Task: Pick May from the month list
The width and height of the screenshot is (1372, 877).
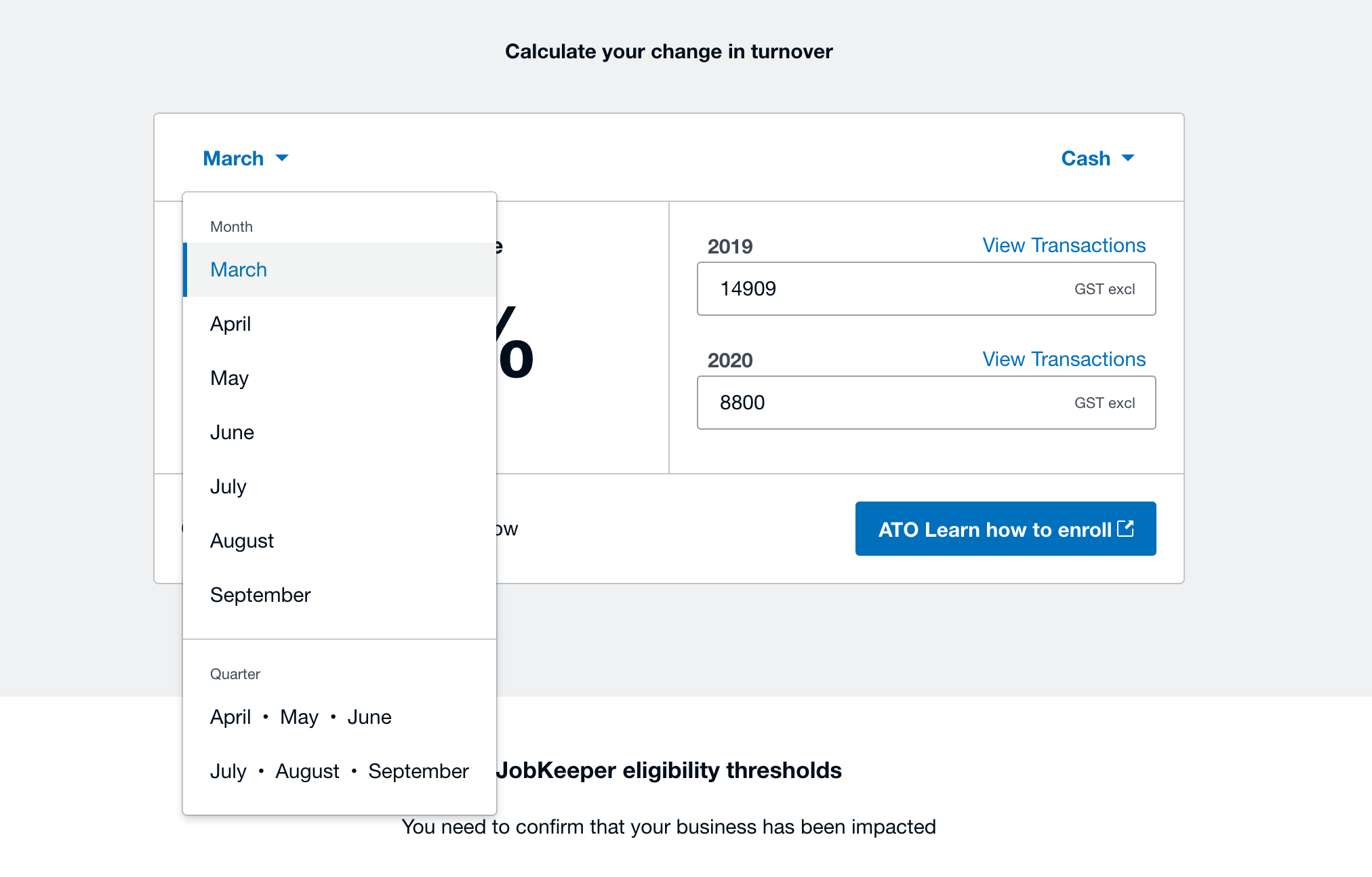Action: [229, 378]
